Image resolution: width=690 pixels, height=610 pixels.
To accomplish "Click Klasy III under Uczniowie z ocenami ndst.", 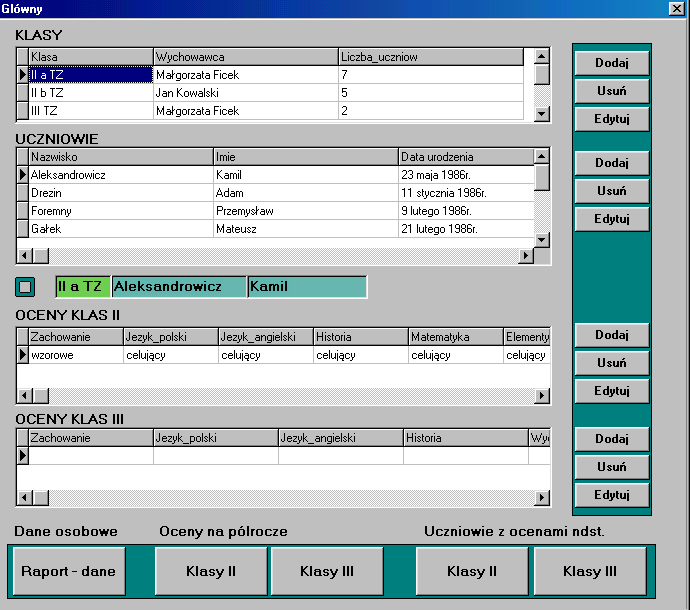I will click(x=589, y=572).
